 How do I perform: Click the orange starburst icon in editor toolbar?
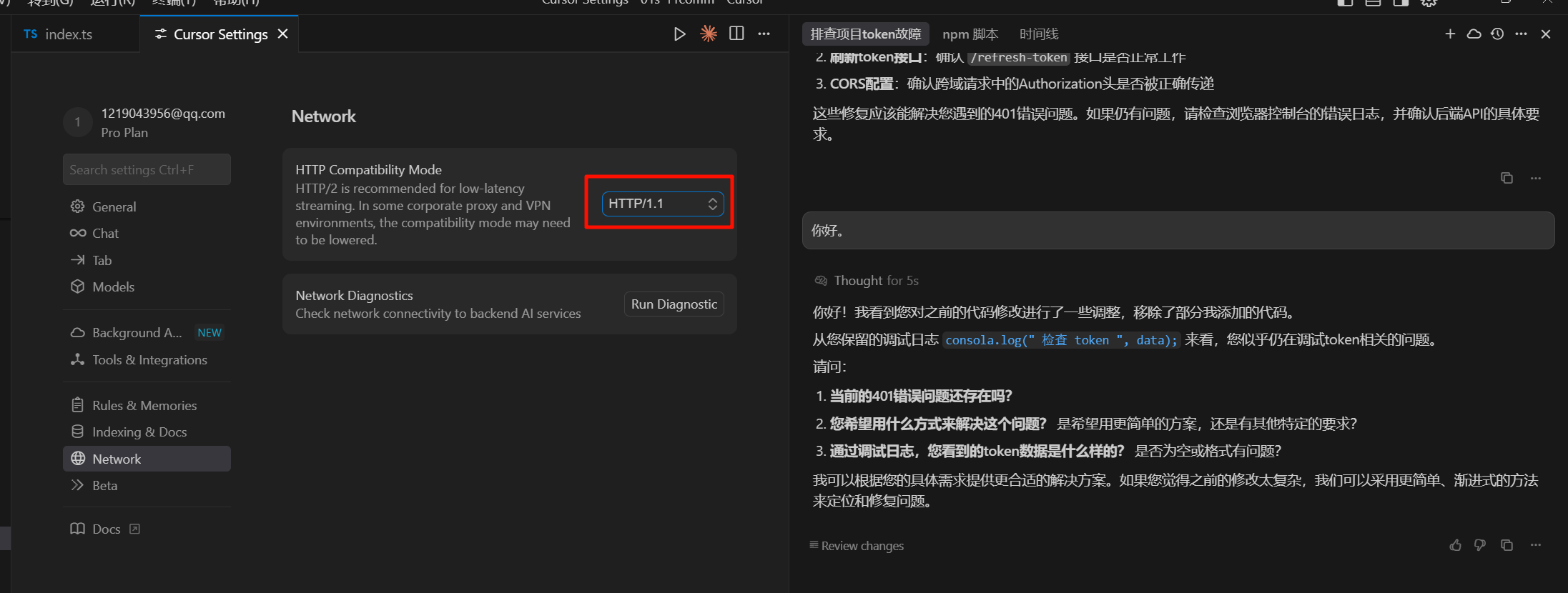click(x=708, y=34)
